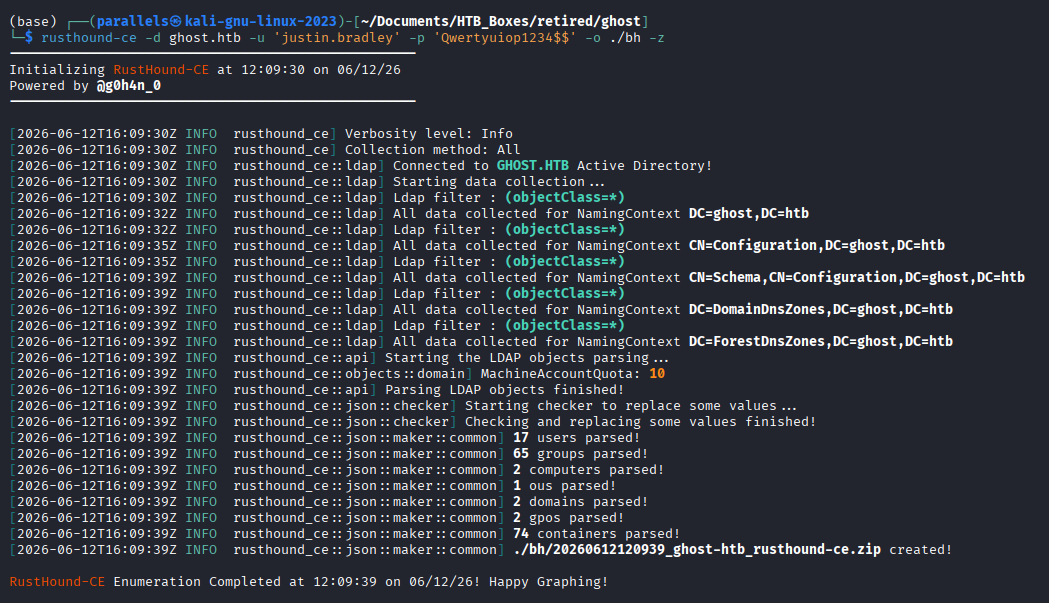Click the 'Starting data collection' log message

pos(498,182)
